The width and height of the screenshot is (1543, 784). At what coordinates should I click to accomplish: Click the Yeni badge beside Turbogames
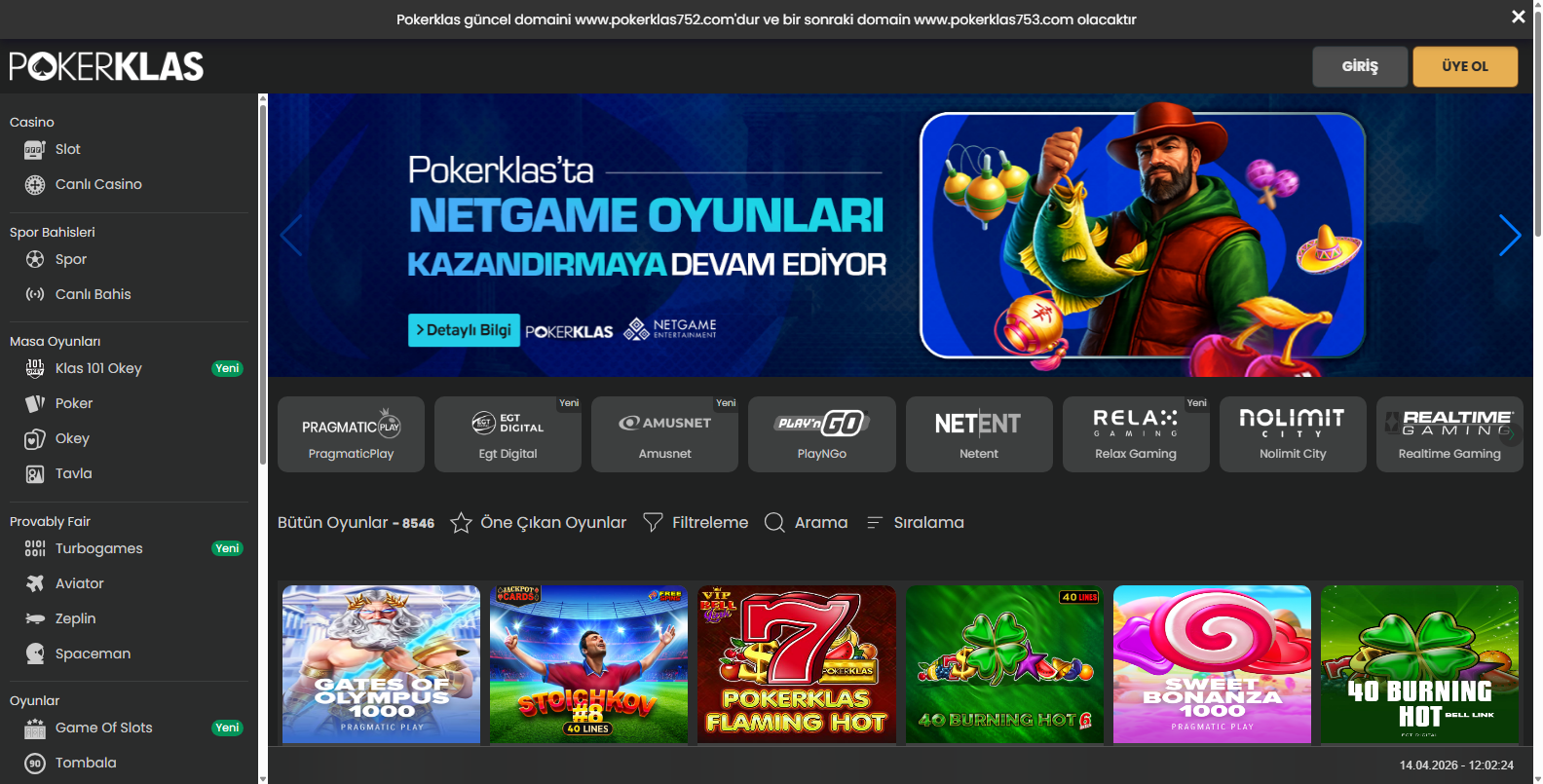227,548
